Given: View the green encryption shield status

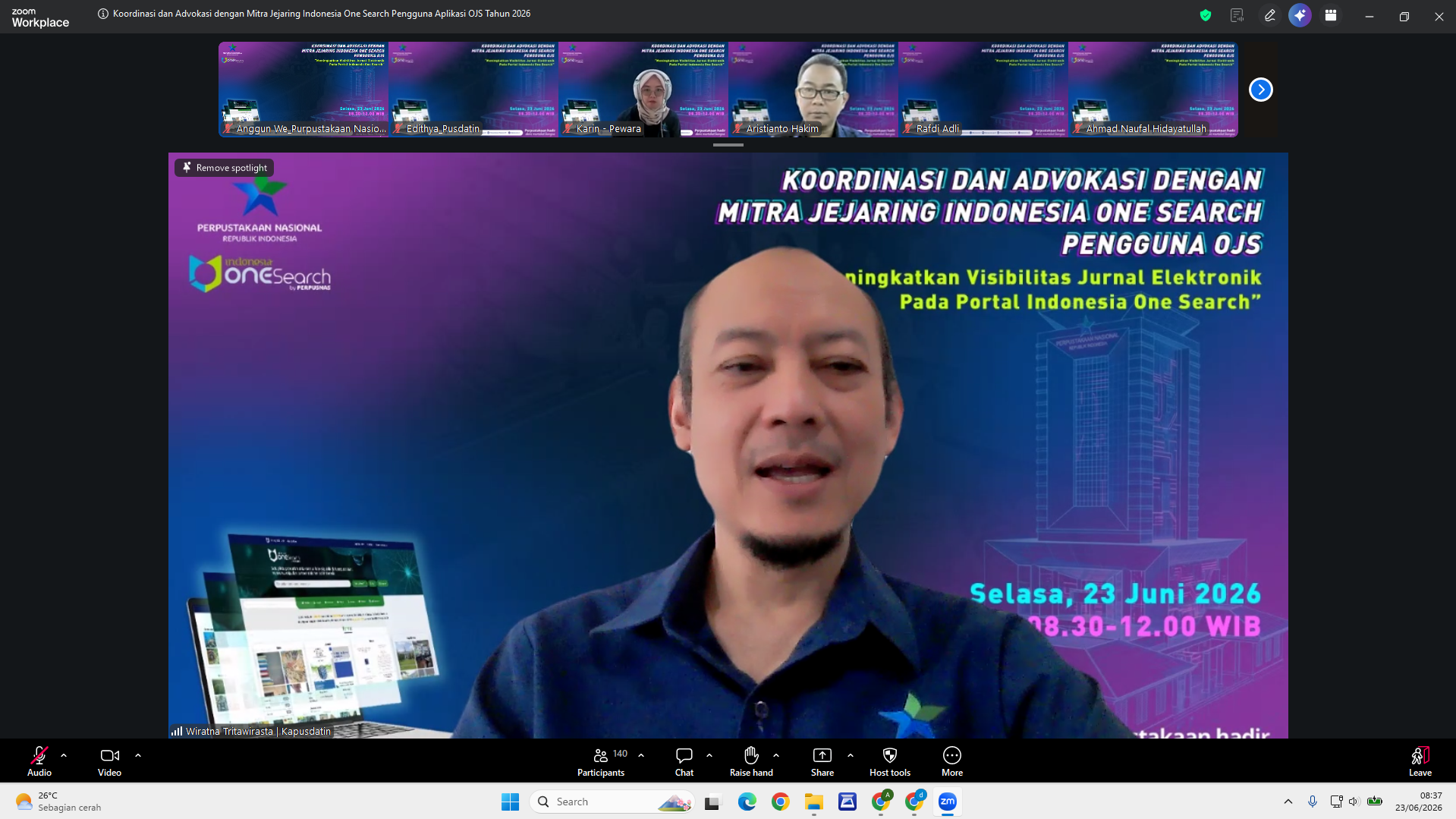Looking at the screenshot, I should (x=1206, y=15).
